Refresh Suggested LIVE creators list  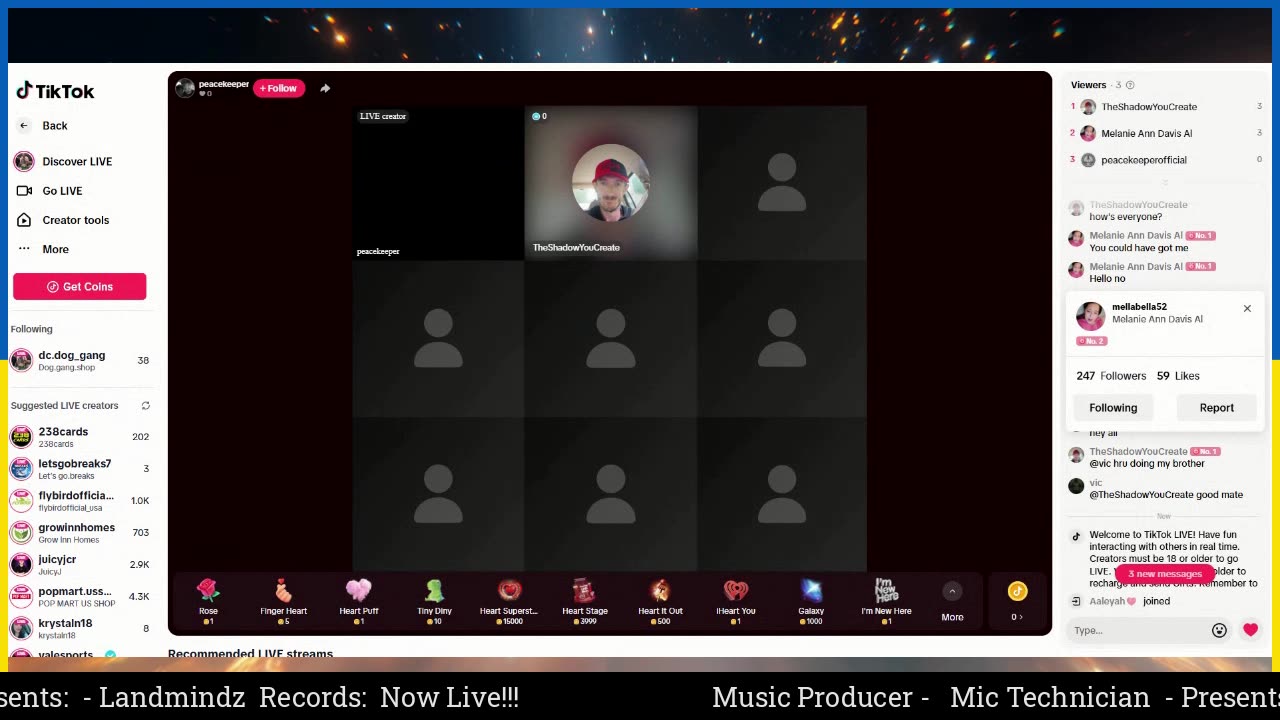pos(145,406)
